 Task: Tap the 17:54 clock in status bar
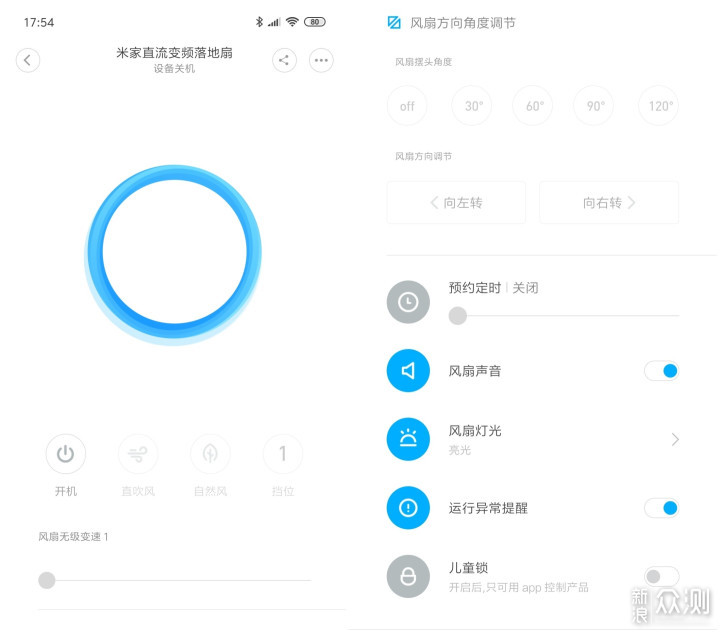coord(39,22)
